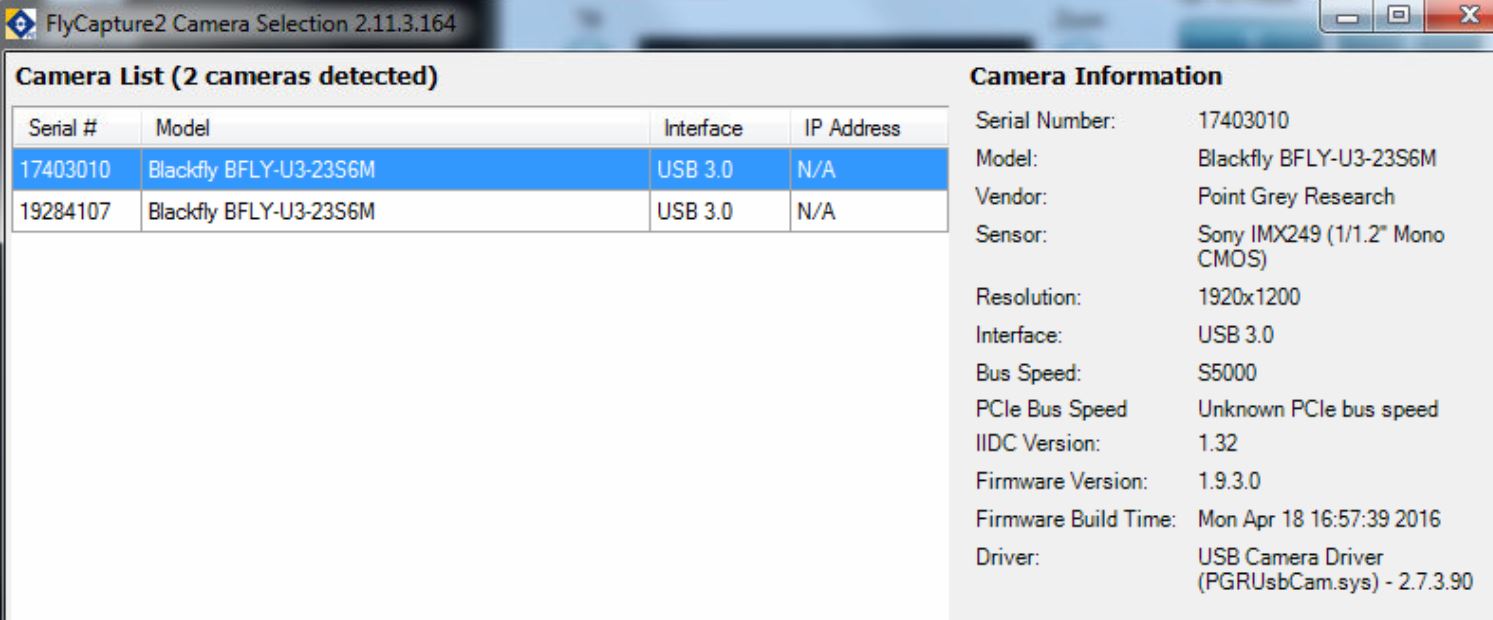Click the FlyCapture2 application icon in title bar
The height and width of the screenshot is (620, 1493).
pyautogui.click(x=16, y=23)
